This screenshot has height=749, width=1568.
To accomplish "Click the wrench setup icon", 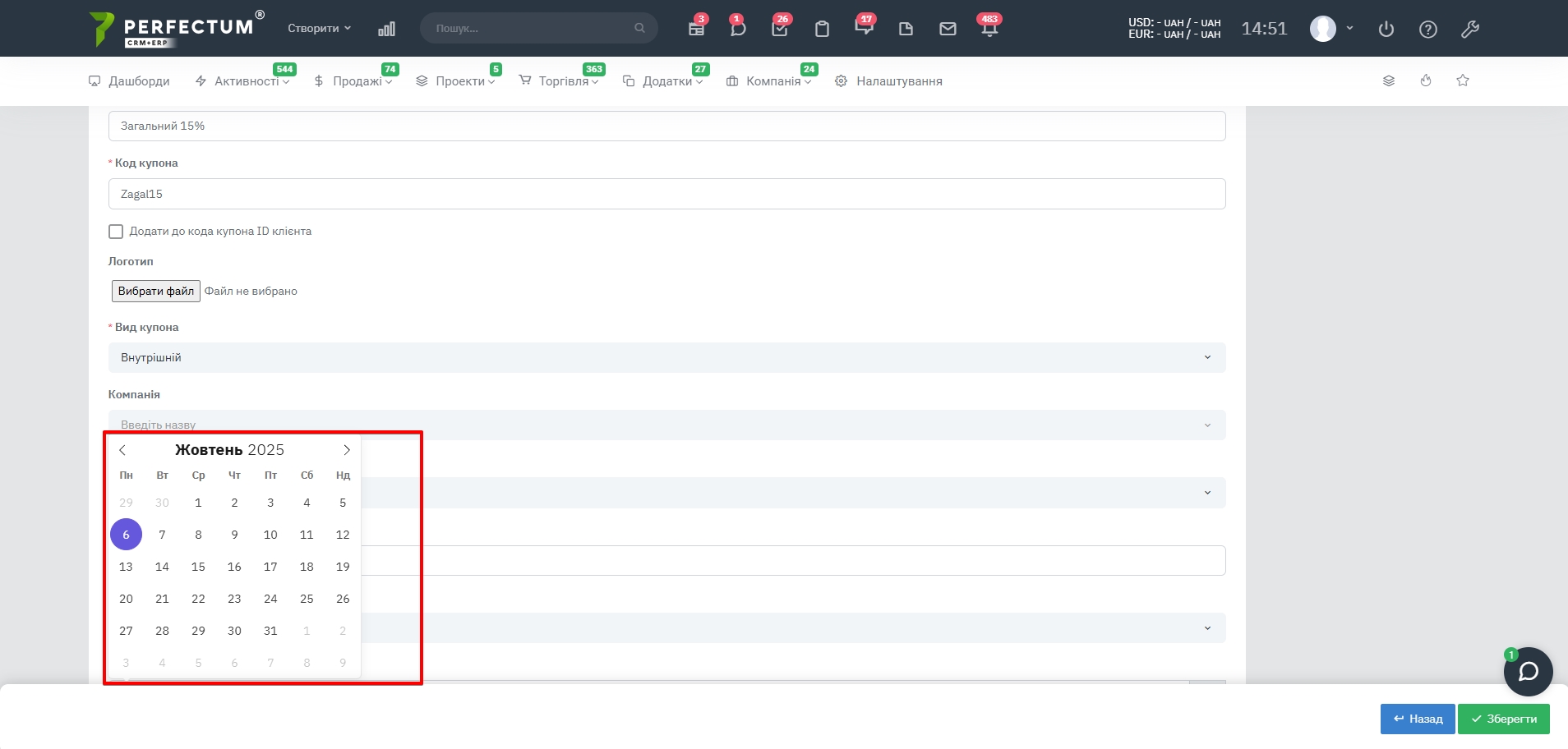I will (1470, 30).
